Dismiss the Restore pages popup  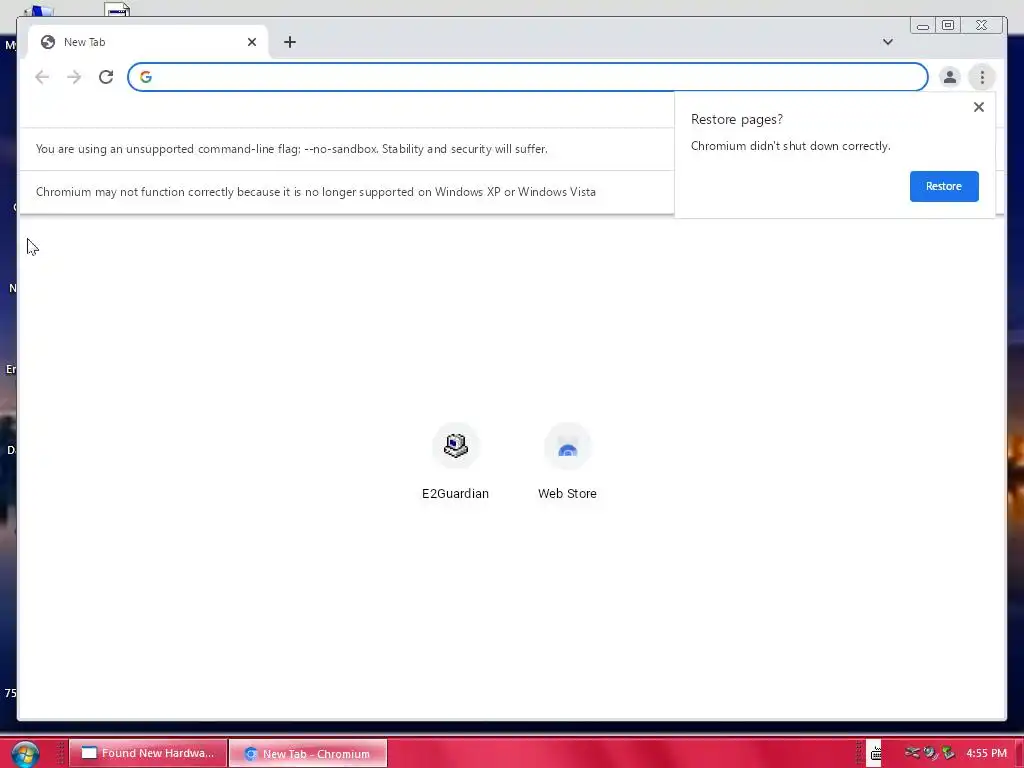click(978, 107)
